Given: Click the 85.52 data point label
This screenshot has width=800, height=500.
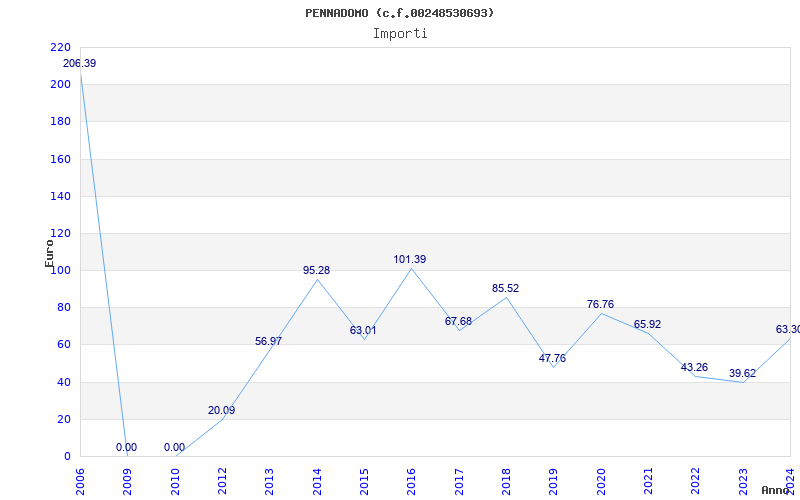Looking at the screenshot, I should 506,288.
